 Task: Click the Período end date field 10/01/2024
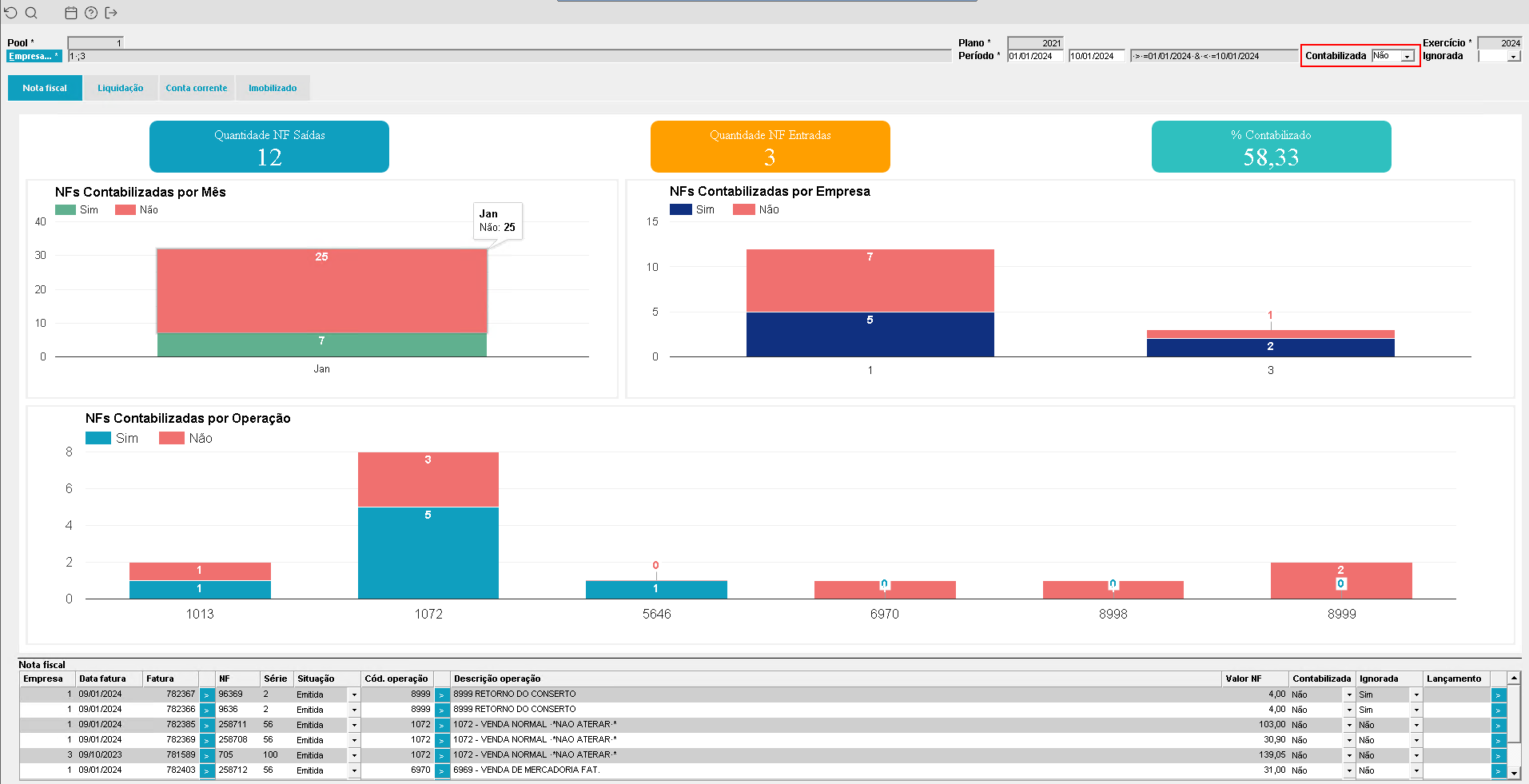1097,56
